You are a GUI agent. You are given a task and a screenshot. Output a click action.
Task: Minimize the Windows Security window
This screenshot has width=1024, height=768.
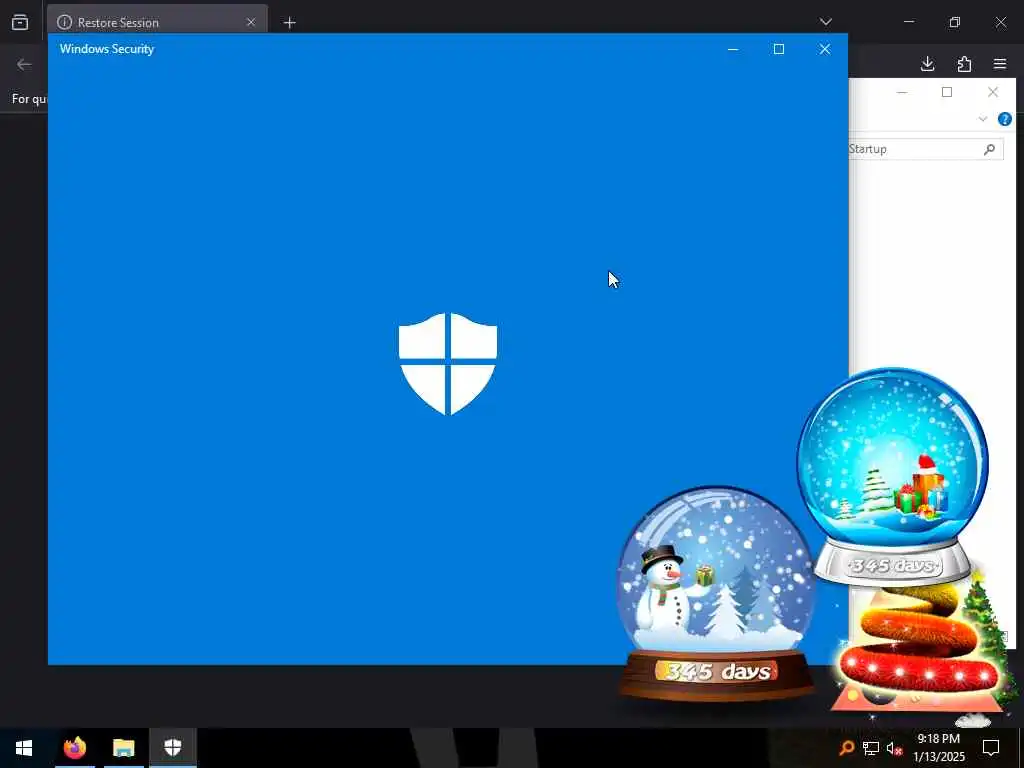click(733, 49)
